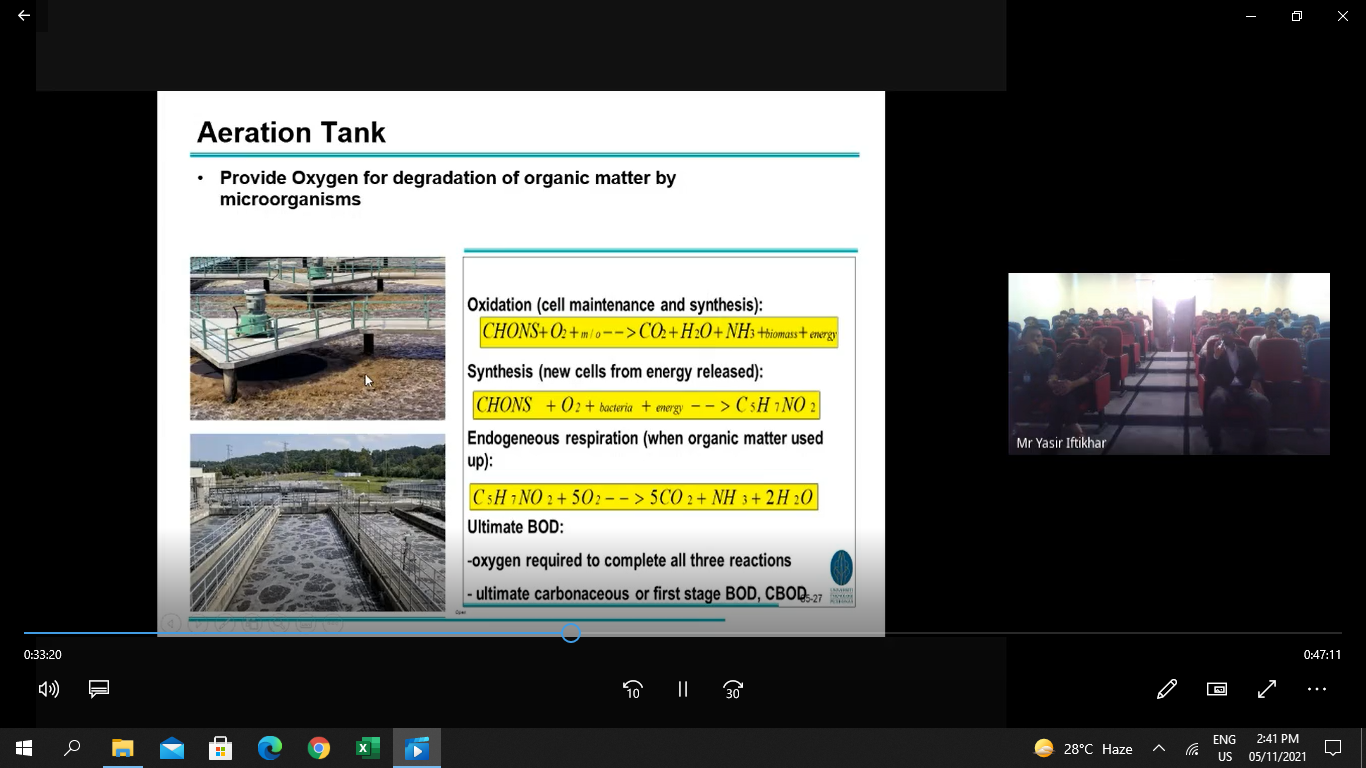Enter full screen mode
The height and width of the screenshot is (768, 1366).
tap(1267, 689)
